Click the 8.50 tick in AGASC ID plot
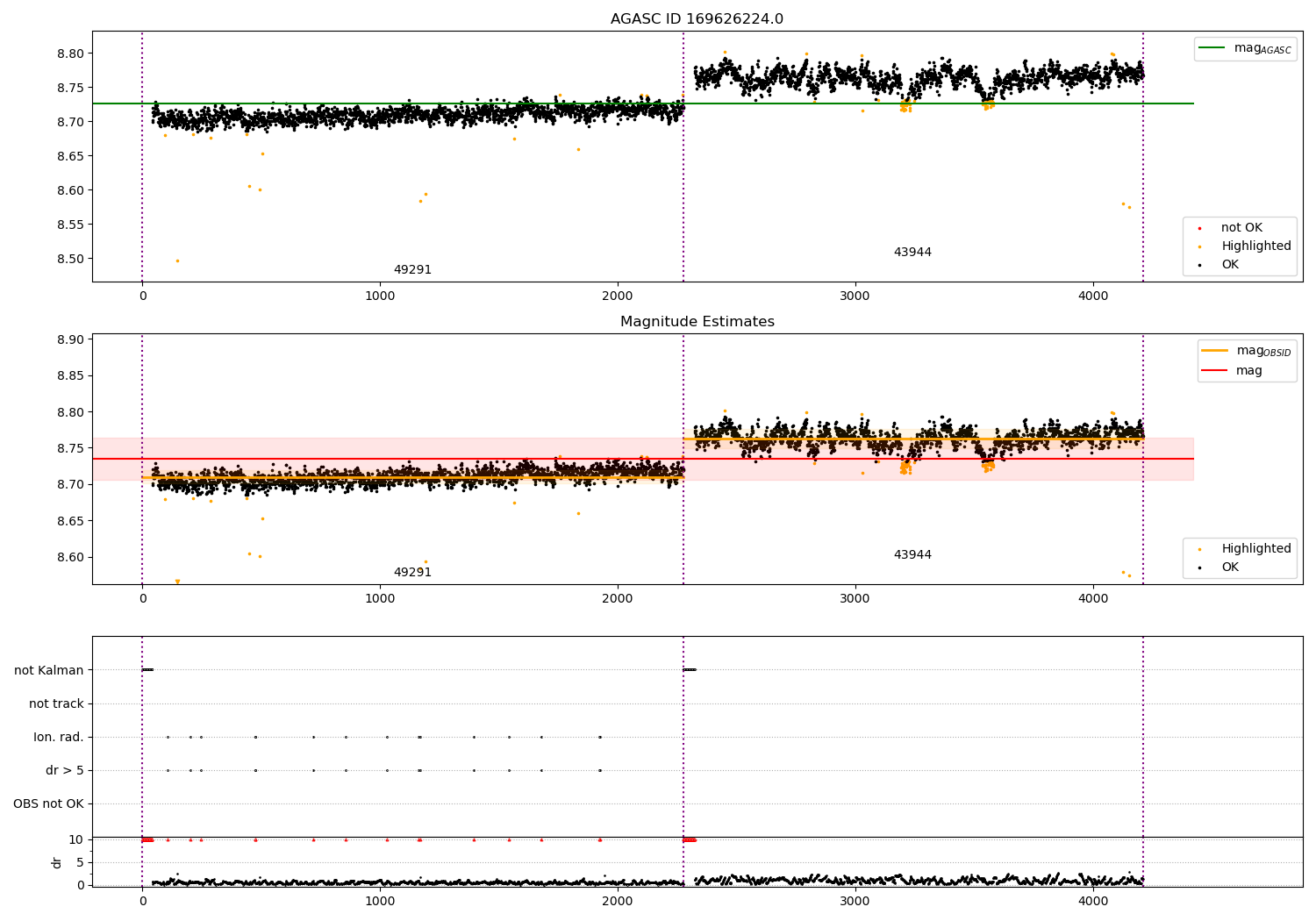This screenshot has height=921, width=1316. point(70,259)
